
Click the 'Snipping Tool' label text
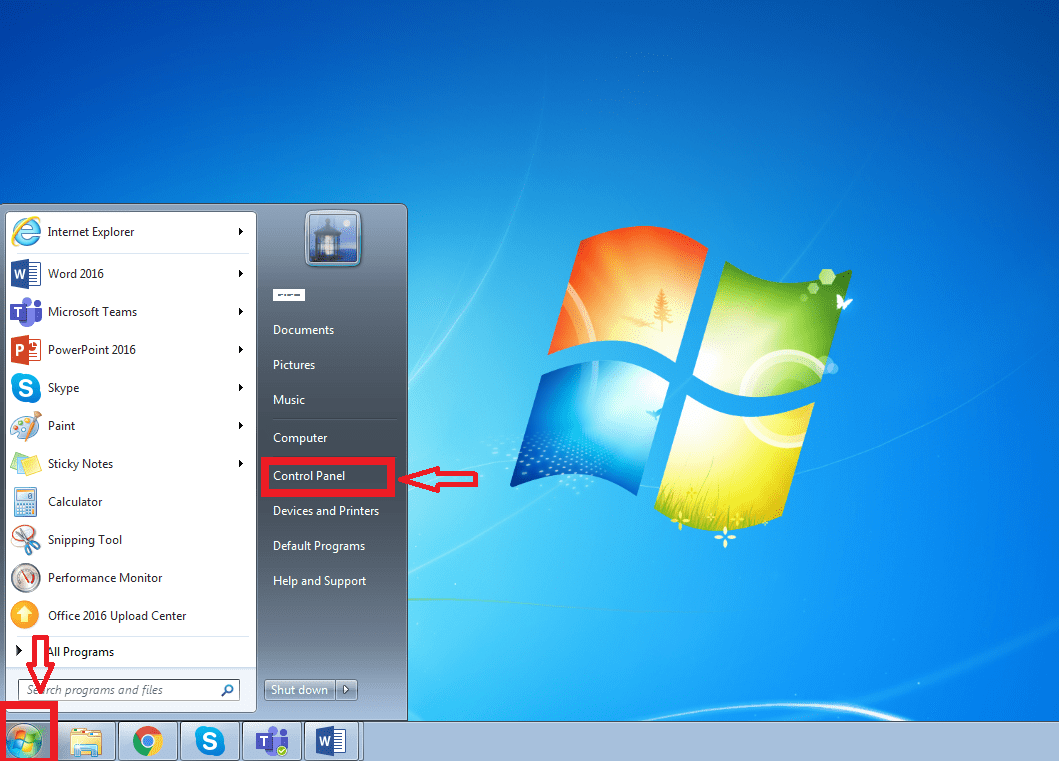point(84,540)
